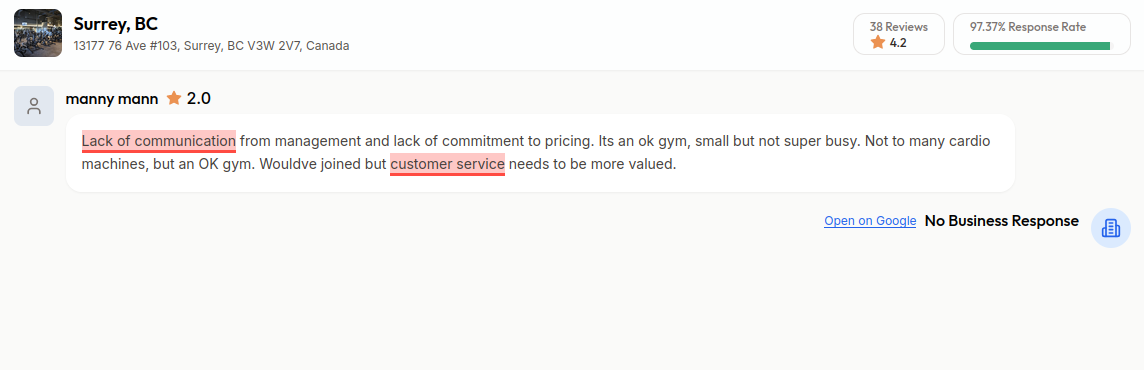Click the 2.0 review rating number
This screenshot has height=370, width=1144.
coord(198,99)
